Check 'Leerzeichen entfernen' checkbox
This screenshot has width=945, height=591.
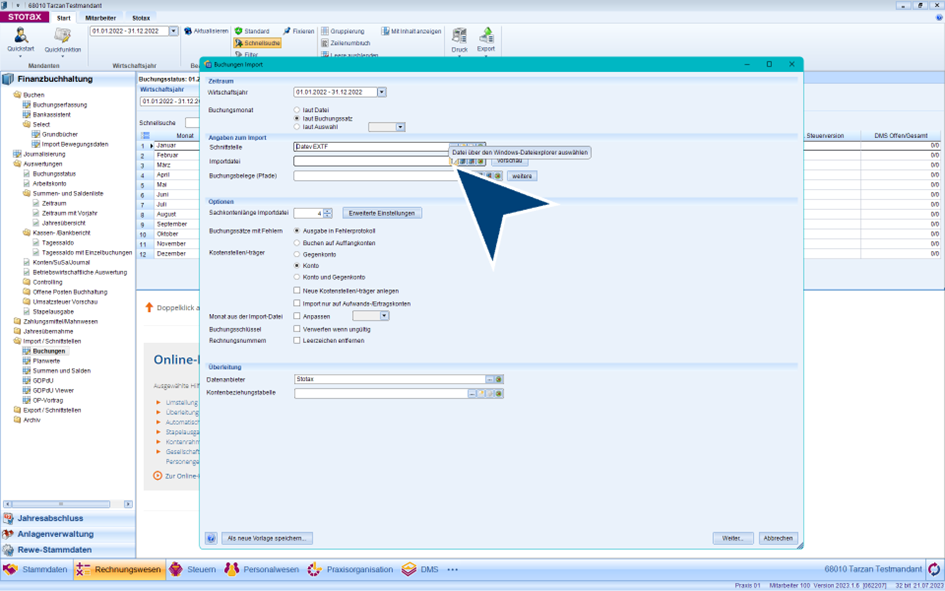[x=297, y=341]
